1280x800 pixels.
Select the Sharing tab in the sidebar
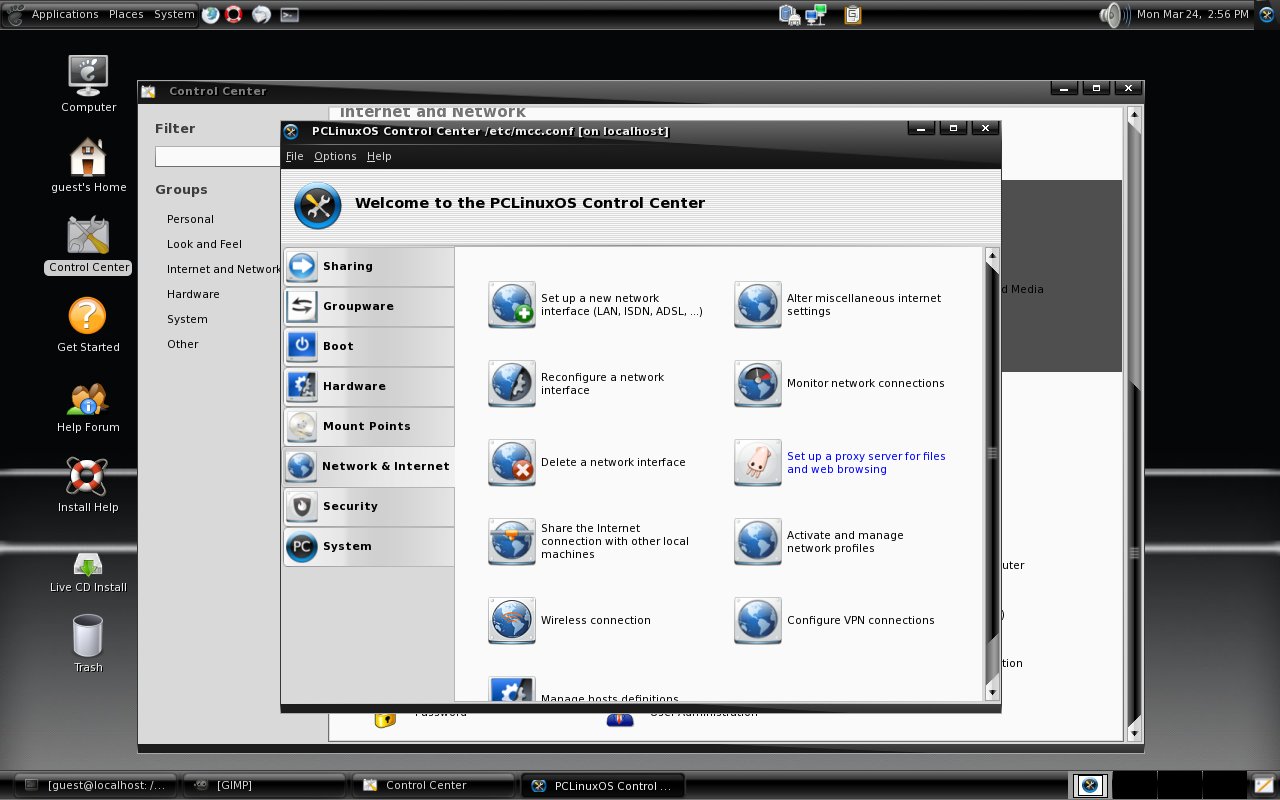(x=369, y=267)
